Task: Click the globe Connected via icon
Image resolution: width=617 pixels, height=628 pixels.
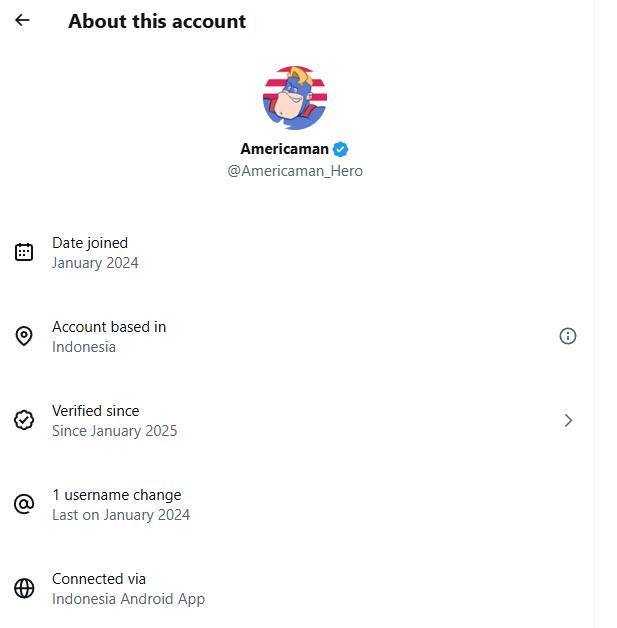Action: click(x=24, y=588)
